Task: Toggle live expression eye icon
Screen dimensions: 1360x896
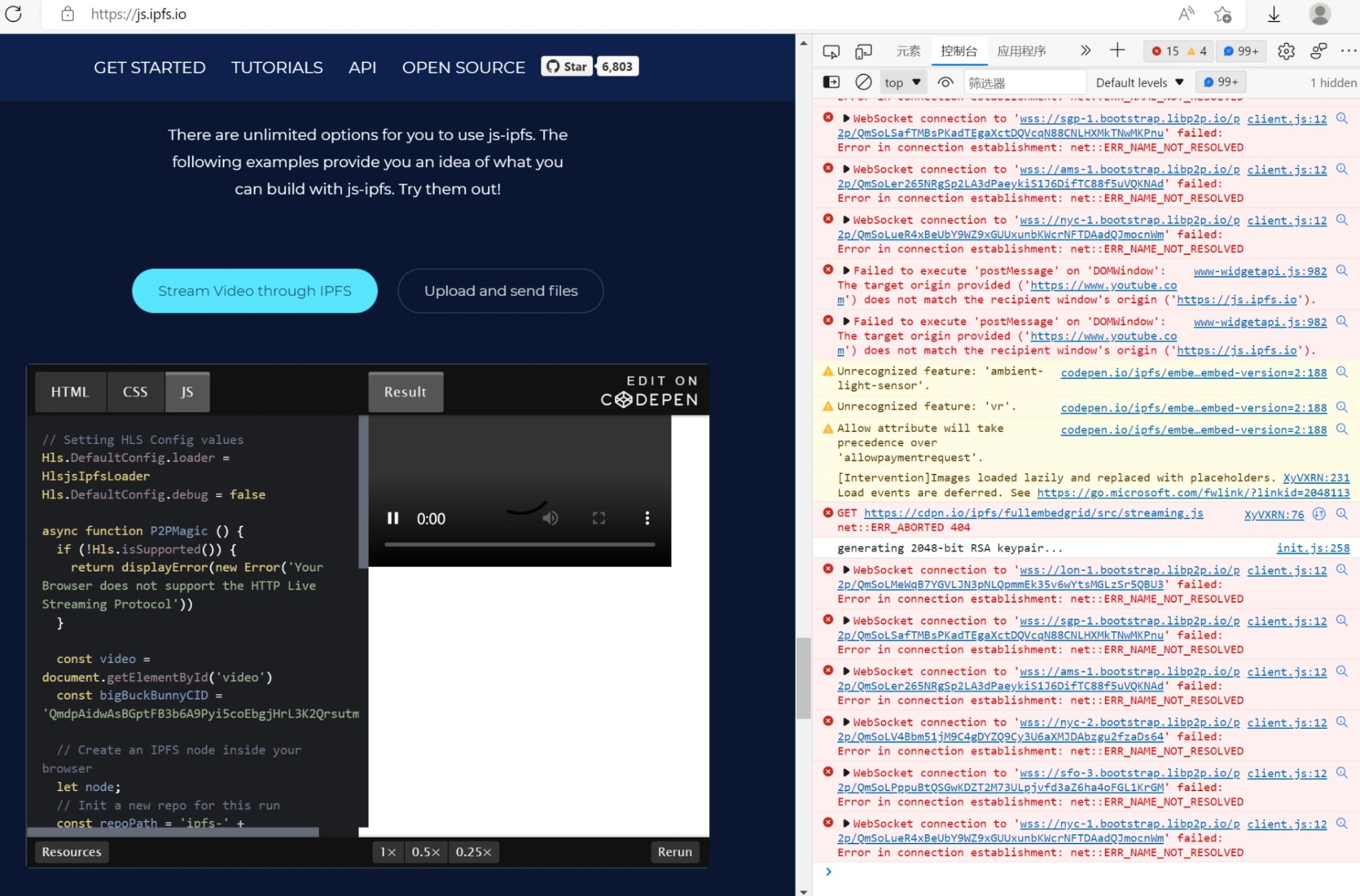Action: pyautogui.click(x=945, y=82)
